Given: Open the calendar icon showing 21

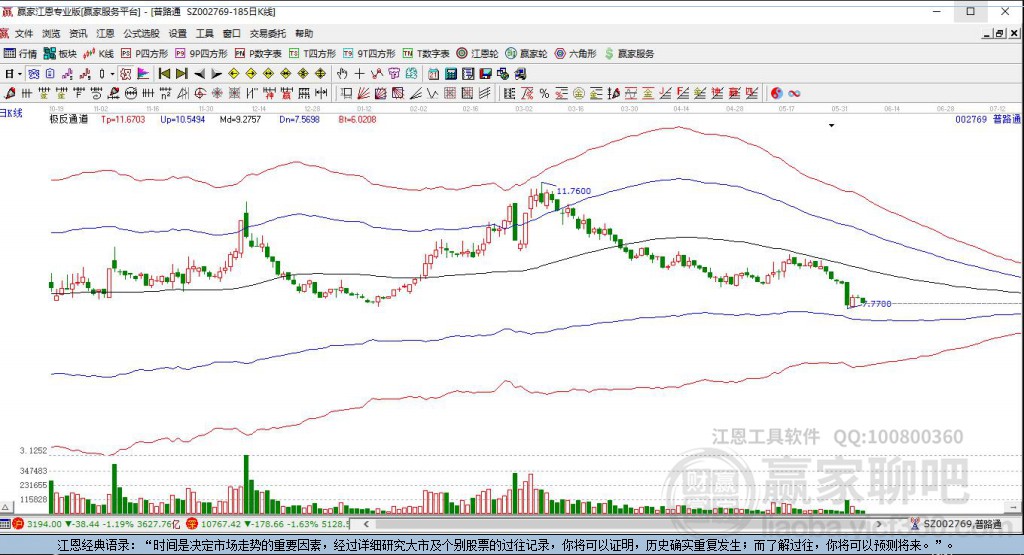Looking at the screenshot, I should click(x=434, y=74).
